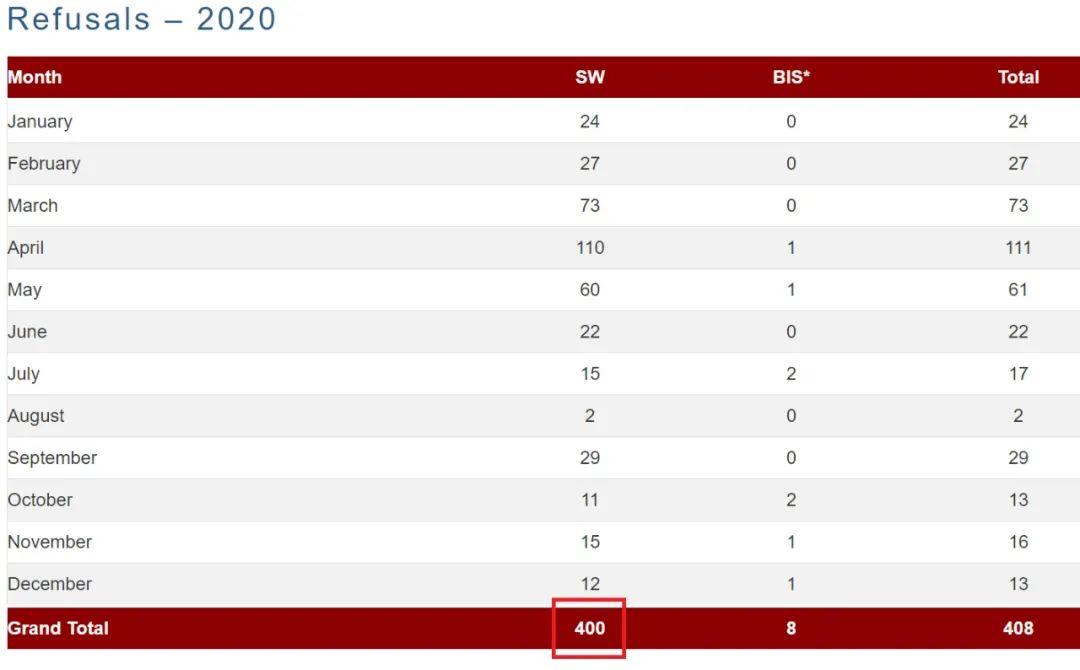Select the February row label

pyautogui.click(x=44, y=163)
